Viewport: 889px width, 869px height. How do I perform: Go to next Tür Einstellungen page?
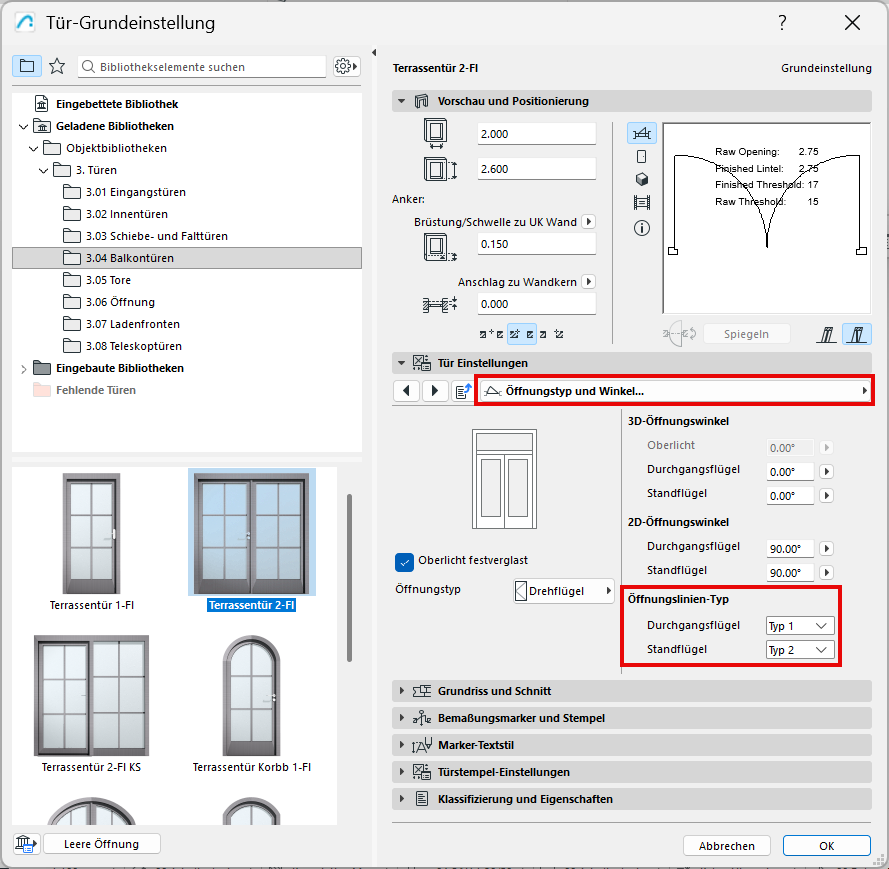[x=435, y=391]
